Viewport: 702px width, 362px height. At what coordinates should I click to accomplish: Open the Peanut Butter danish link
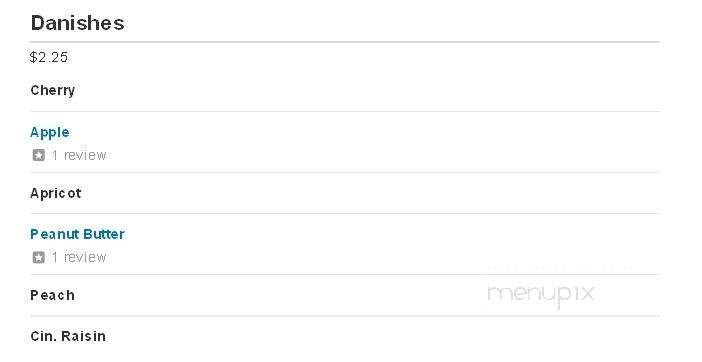pos(77,234)
